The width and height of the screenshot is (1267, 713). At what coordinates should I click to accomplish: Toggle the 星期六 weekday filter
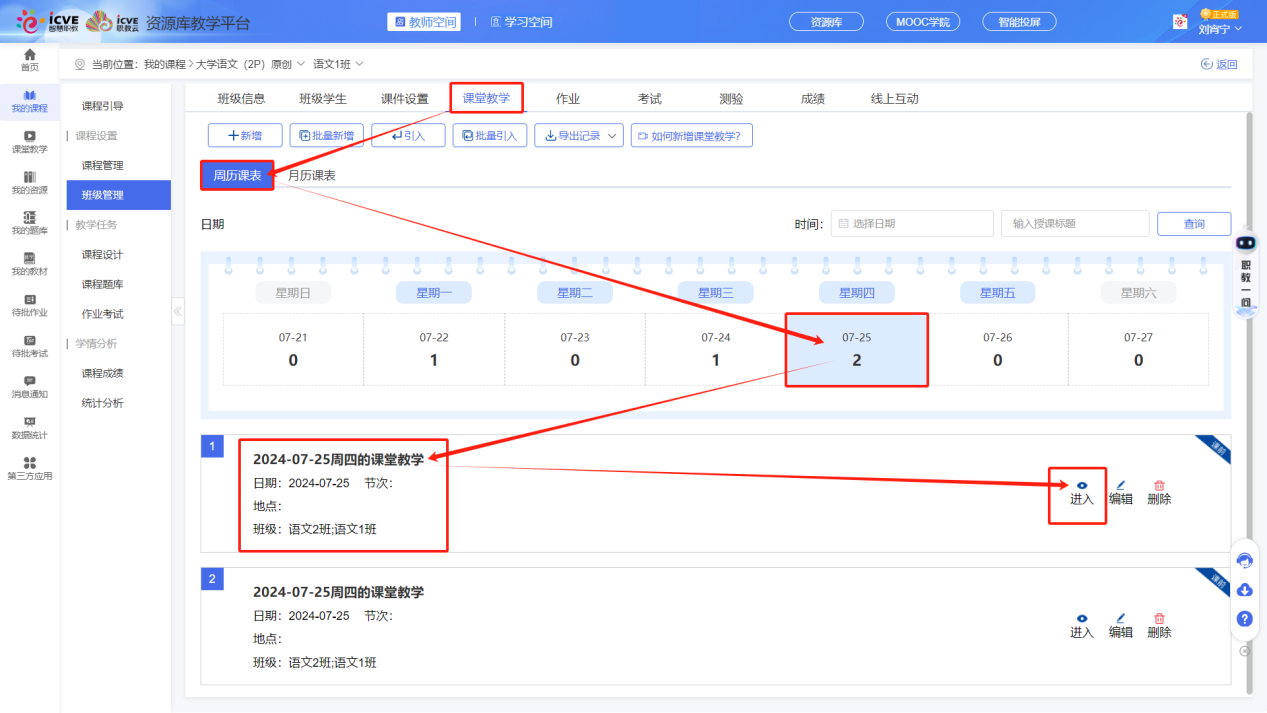(x=1138, y=292)
